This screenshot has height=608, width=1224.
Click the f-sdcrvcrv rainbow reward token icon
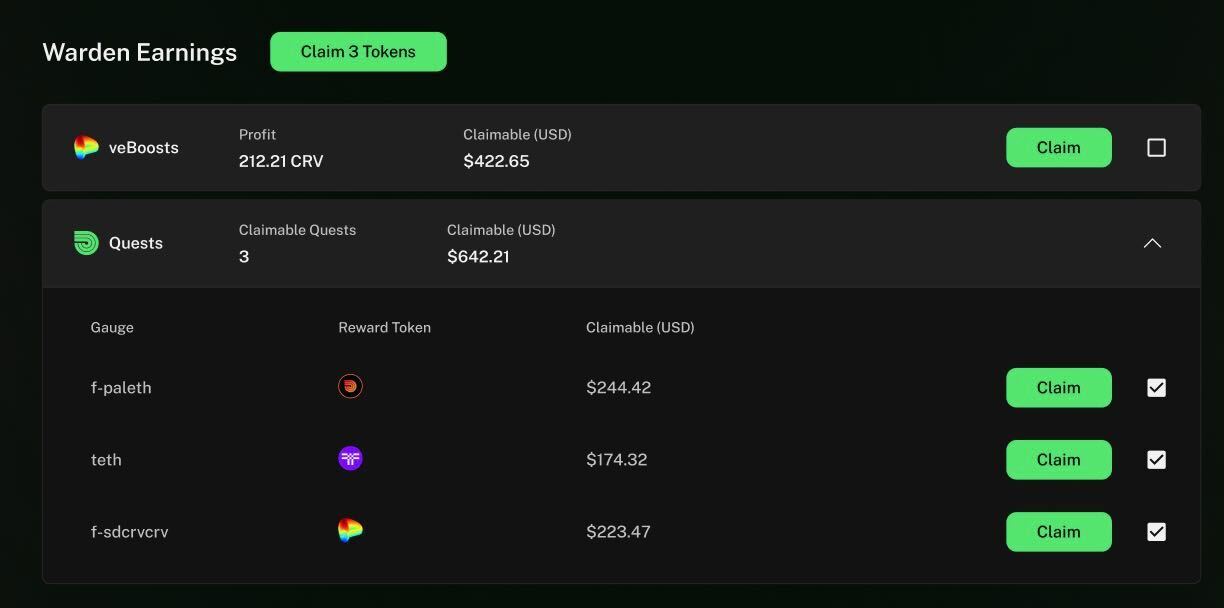point(350,531)
